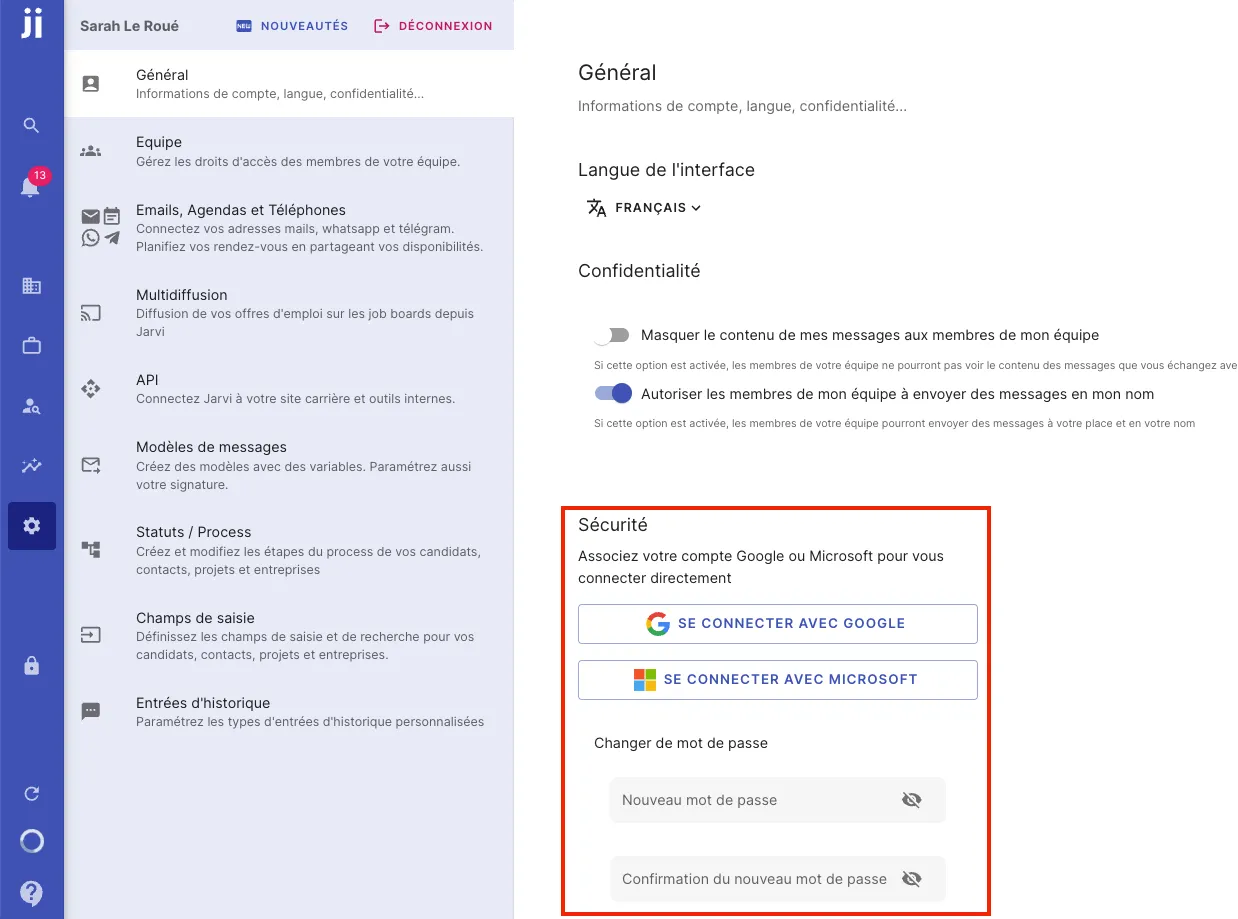
Task: Open help via the question mark icon
Action: (31, 893)
